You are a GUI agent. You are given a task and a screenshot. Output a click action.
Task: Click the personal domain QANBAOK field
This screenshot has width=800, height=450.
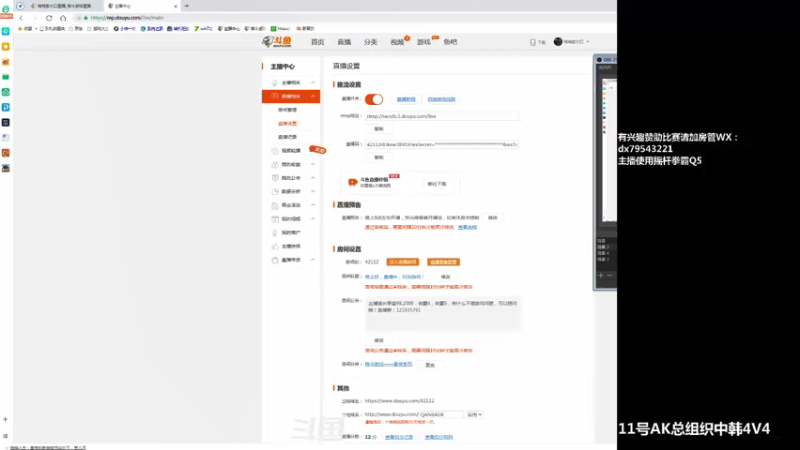coord(441,415)
